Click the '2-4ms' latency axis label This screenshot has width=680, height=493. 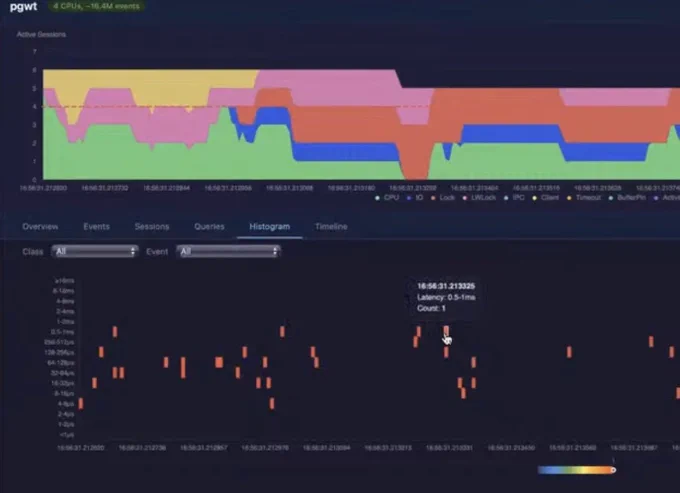click(65, 311)
